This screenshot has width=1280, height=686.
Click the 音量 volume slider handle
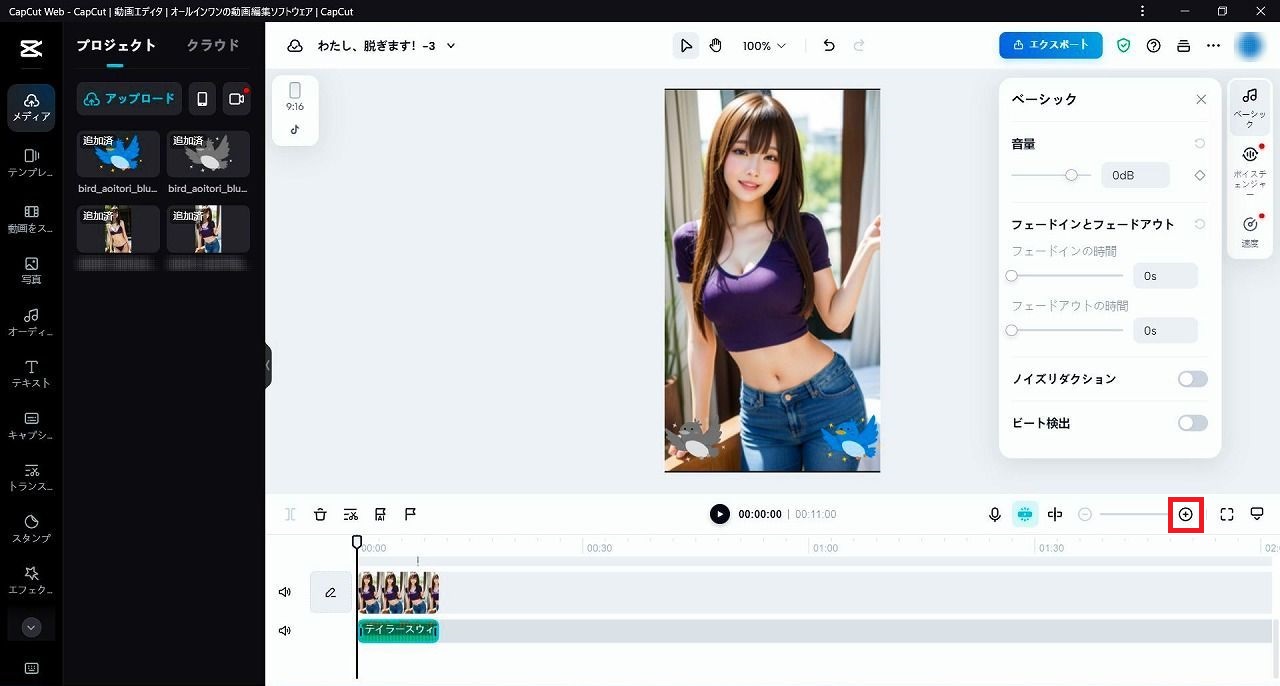pyautogui.click(x=1071, y=175)
